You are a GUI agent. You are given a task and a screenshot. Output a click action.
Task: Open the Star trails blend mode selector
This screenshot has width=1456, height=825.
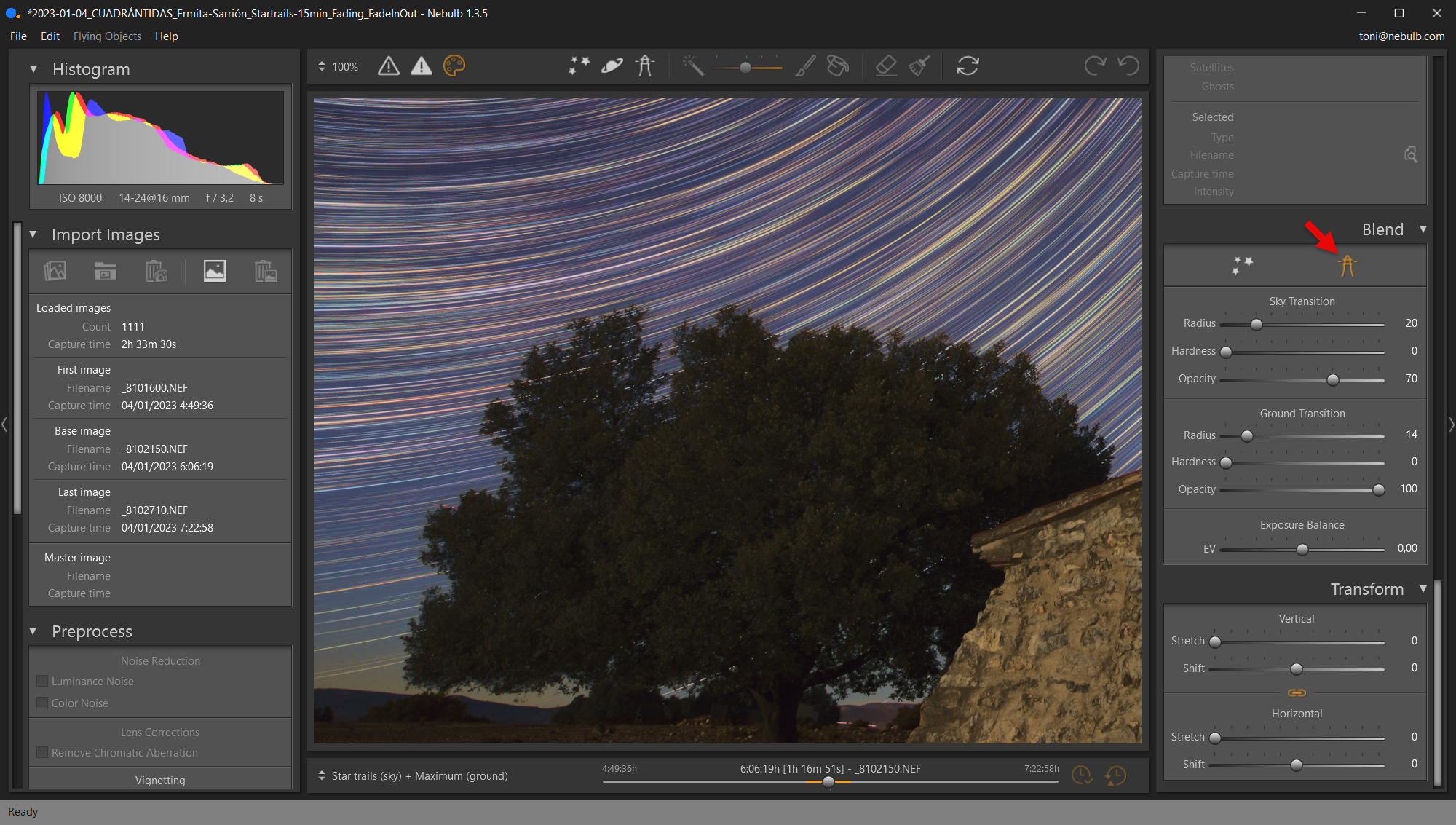[321, 776]
